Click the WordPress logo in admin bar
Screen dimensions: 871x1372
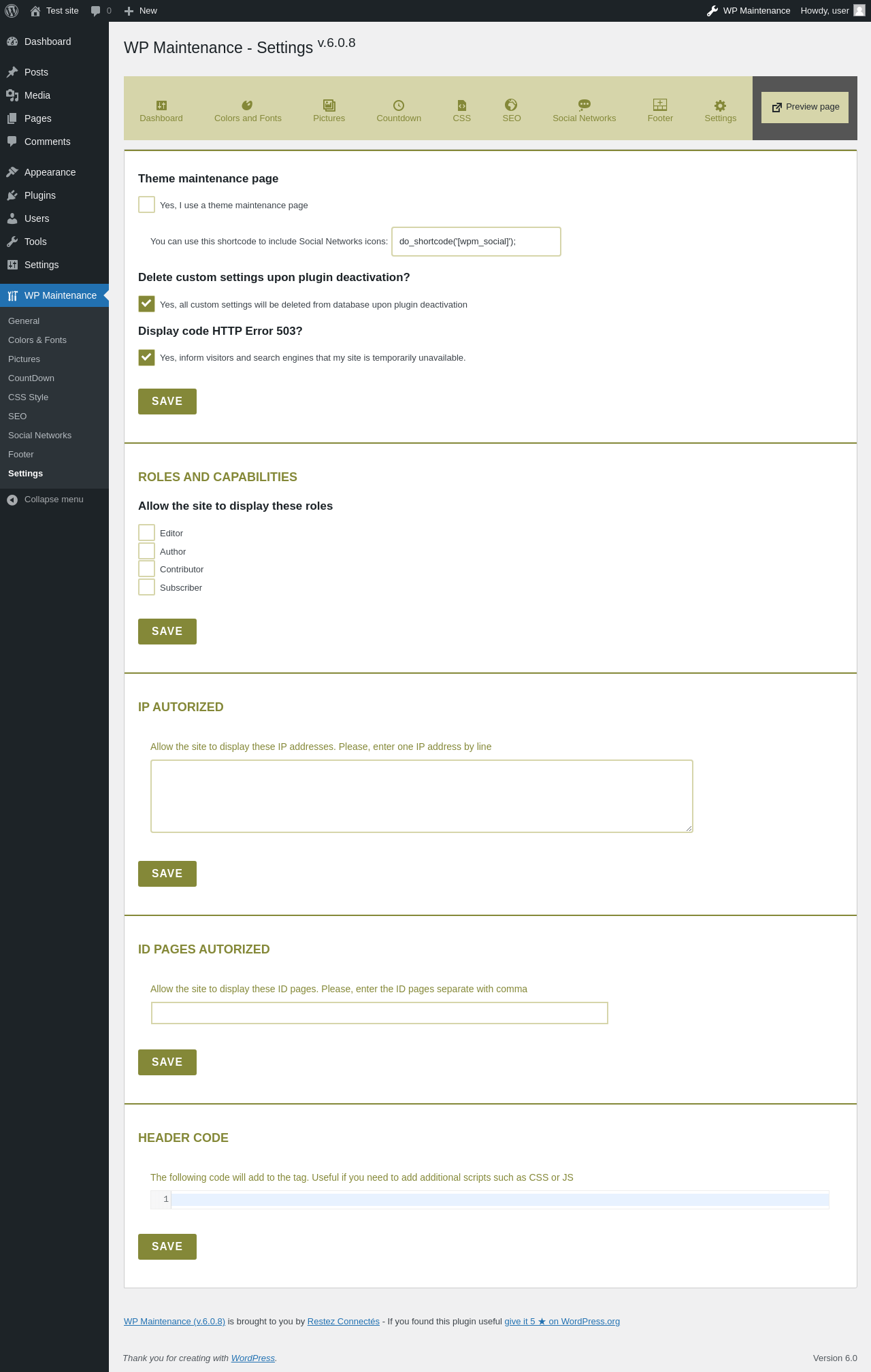point(12,11)
